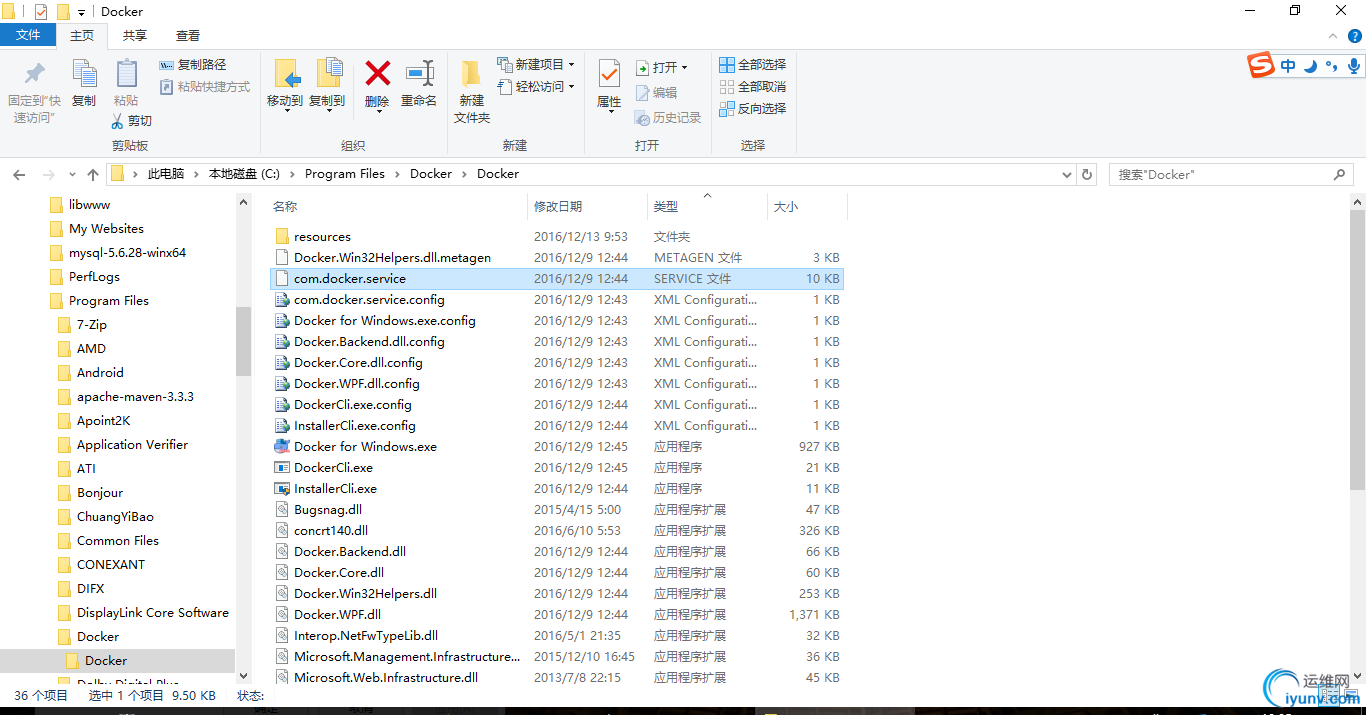Open the address bar history dropdown
The height and width of the screenshot is (715, 1366).
click(x=1067, y=174)
